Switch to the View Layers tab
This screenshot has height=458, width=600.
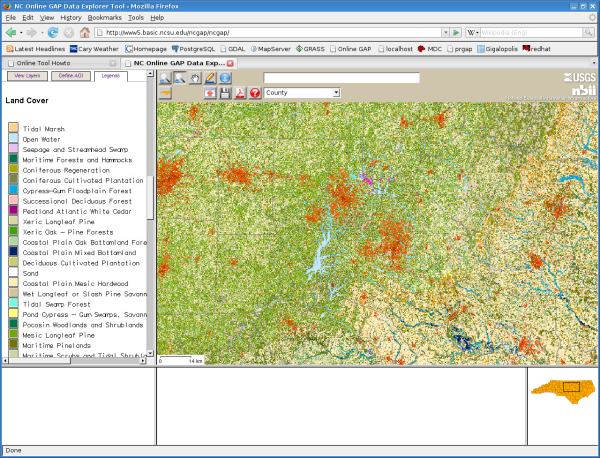click(27, 76)
